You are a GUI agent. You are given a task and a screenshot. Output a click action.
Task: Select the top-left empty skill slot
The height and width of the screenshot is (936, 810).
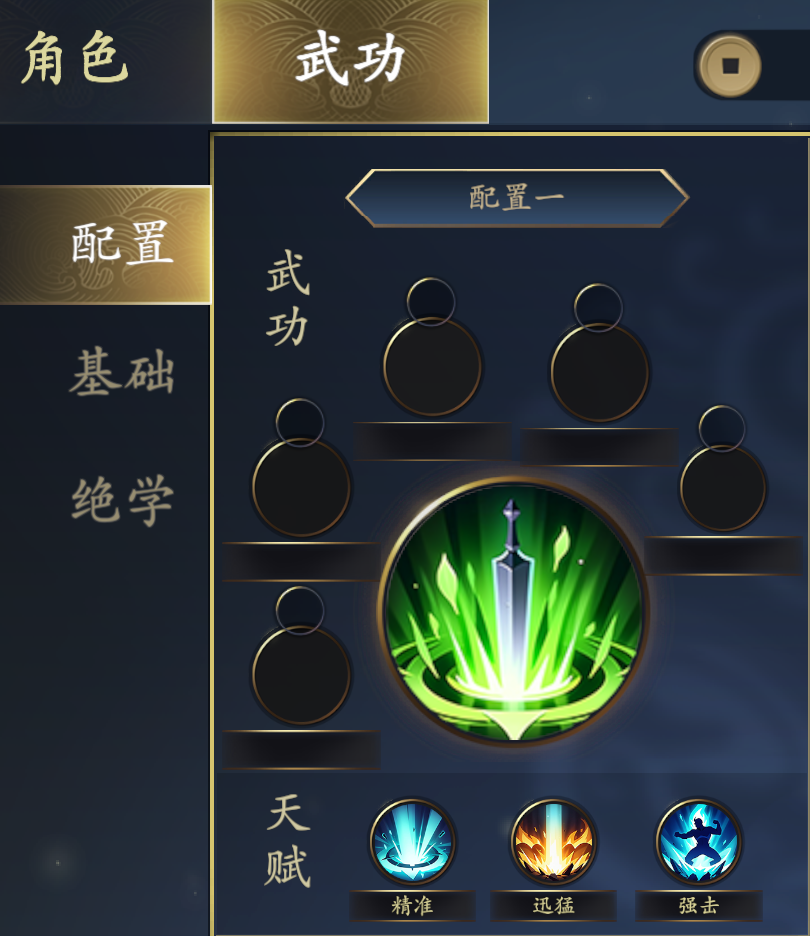point(432,367)
